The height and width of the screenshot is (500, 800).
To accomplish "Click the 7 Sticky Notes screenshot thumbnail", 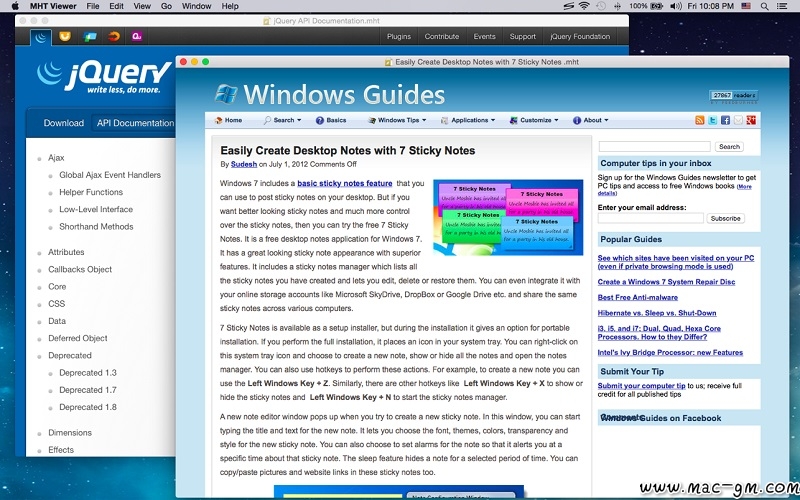I will pyautogui.click(x=508, y=217).
